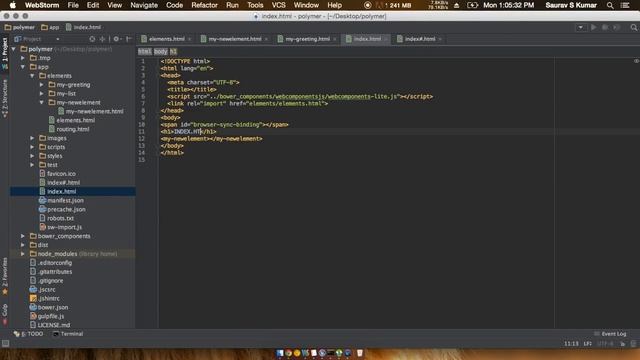640x360 pixels.
Task: Click the Chrome icon in the Dock
Action: pyautogui.click(x=288, y=353)
